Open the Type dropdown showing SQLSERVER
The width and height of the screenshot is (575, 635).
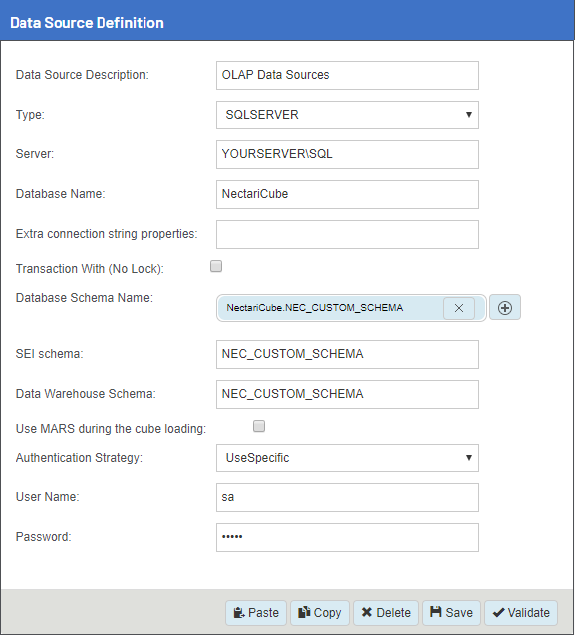click(x=347, y=115)
